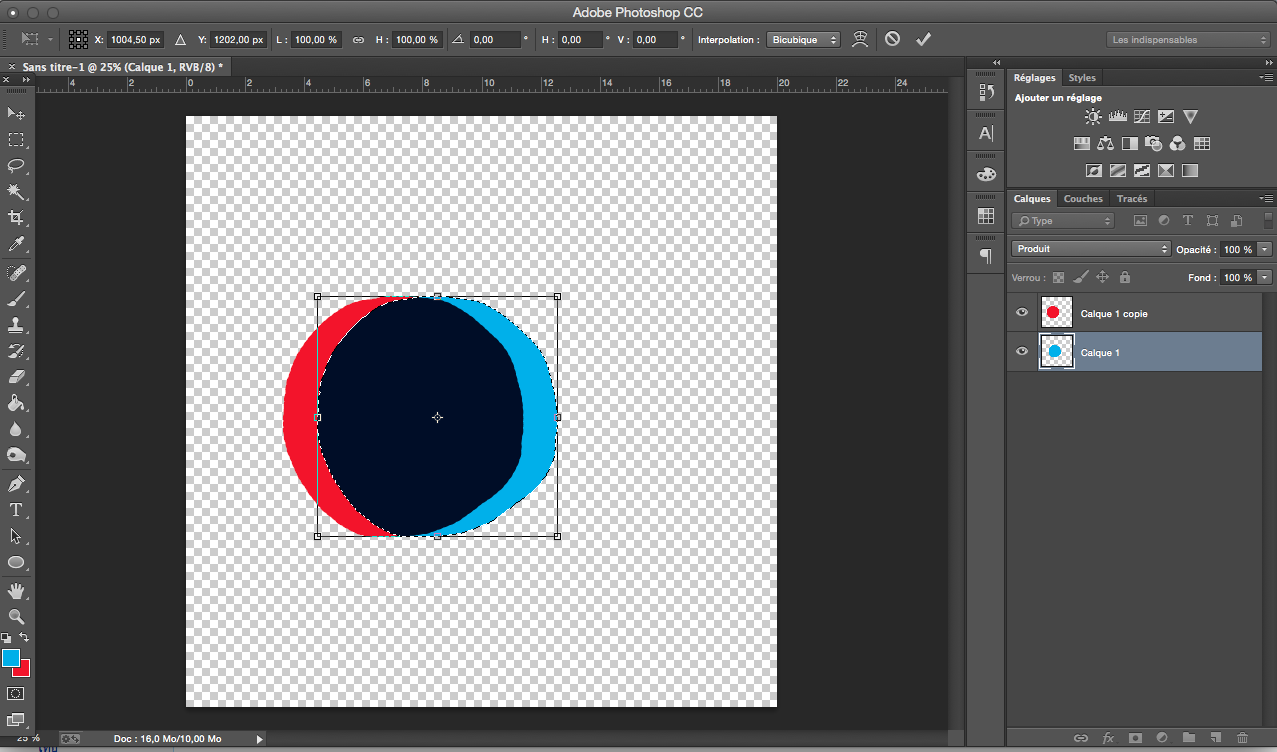
Task: Open the Produit blend mode dropdown
Action: (x=1090, y=249)
